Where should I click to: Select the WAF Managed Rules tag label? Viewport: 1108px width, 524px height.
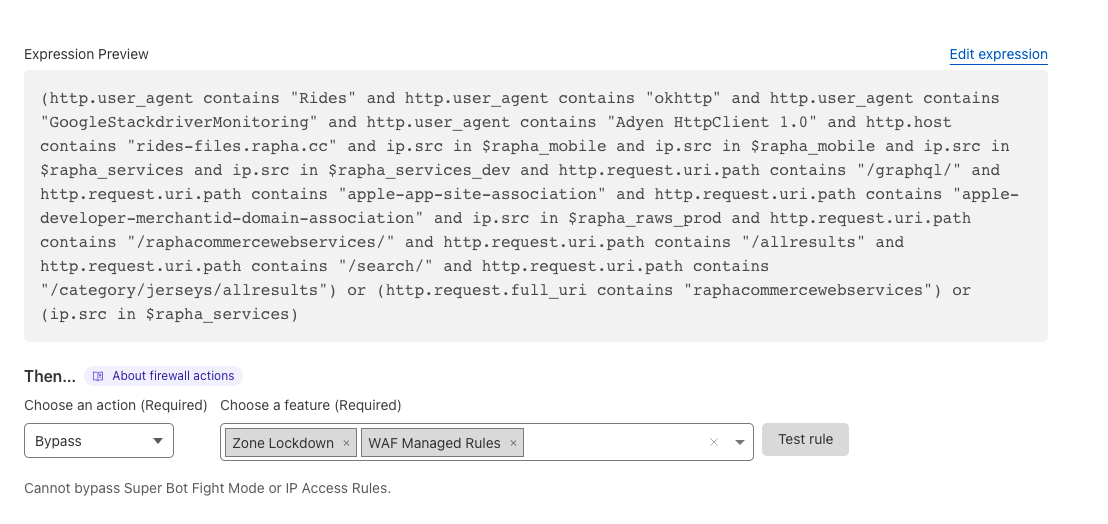pyautogui.click(x=434, y=443)
